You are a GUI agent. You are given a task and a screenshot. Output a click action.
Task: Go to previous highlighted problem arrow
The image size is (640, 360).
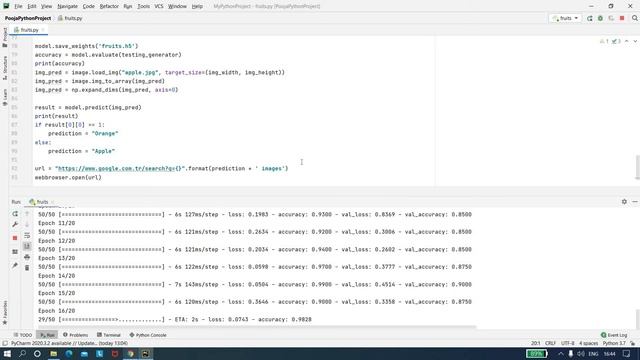coord(627,41)
